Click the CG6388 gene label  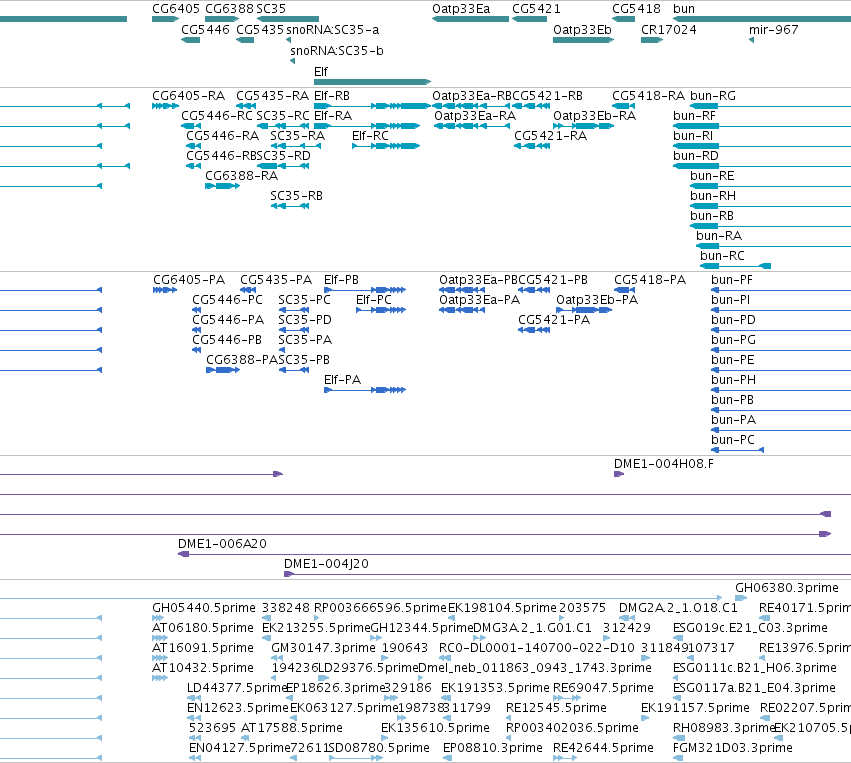[x=229, y=9]
